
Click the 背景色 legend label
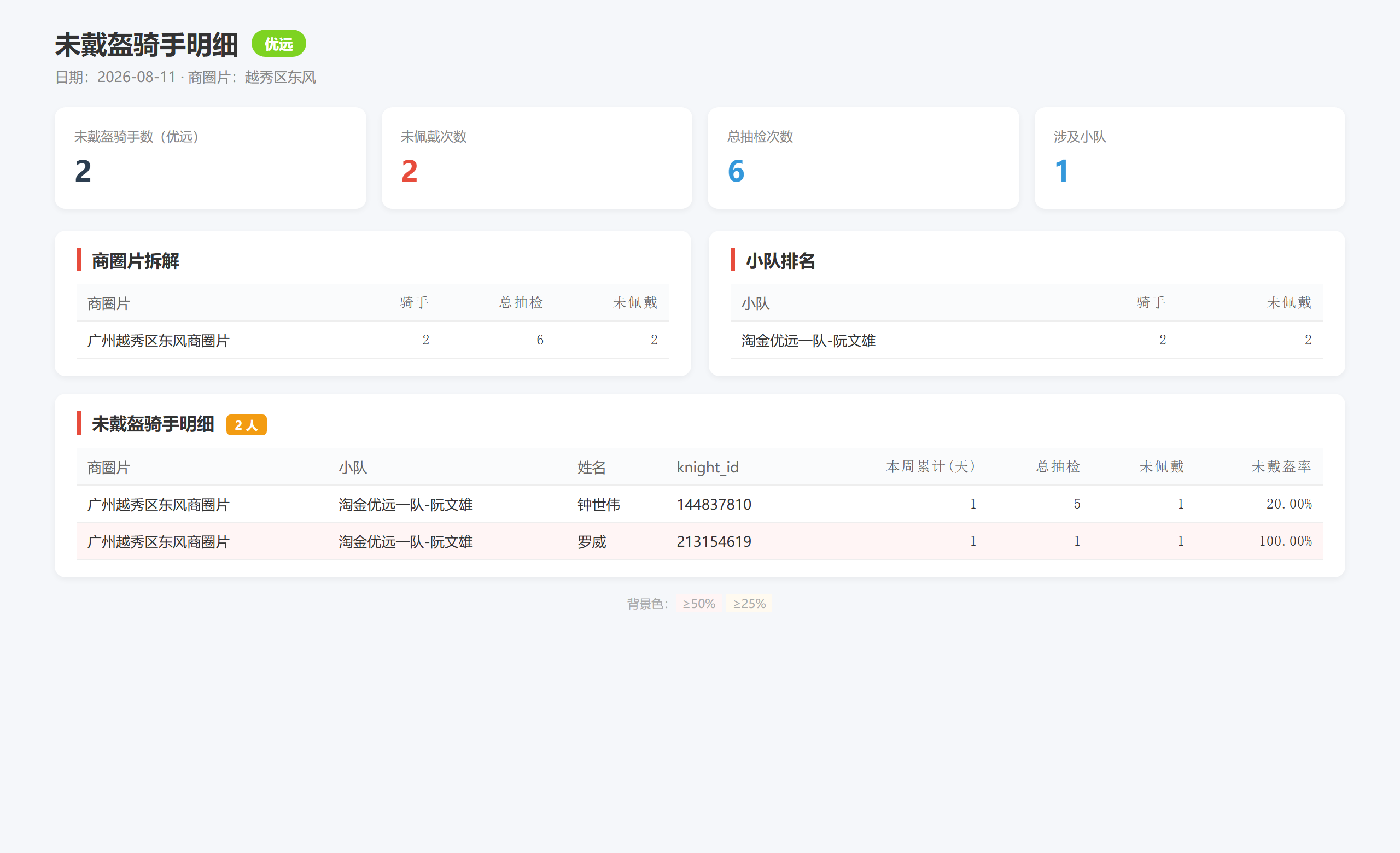pos(647,604)
